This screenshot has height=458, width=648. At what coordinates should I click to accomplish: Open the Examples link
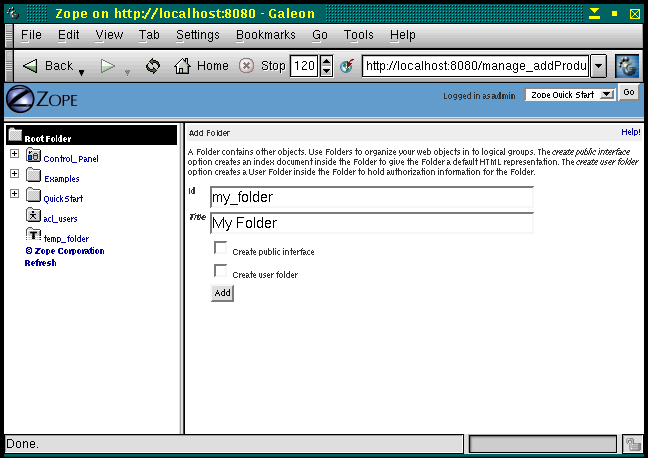coord(62,179)
